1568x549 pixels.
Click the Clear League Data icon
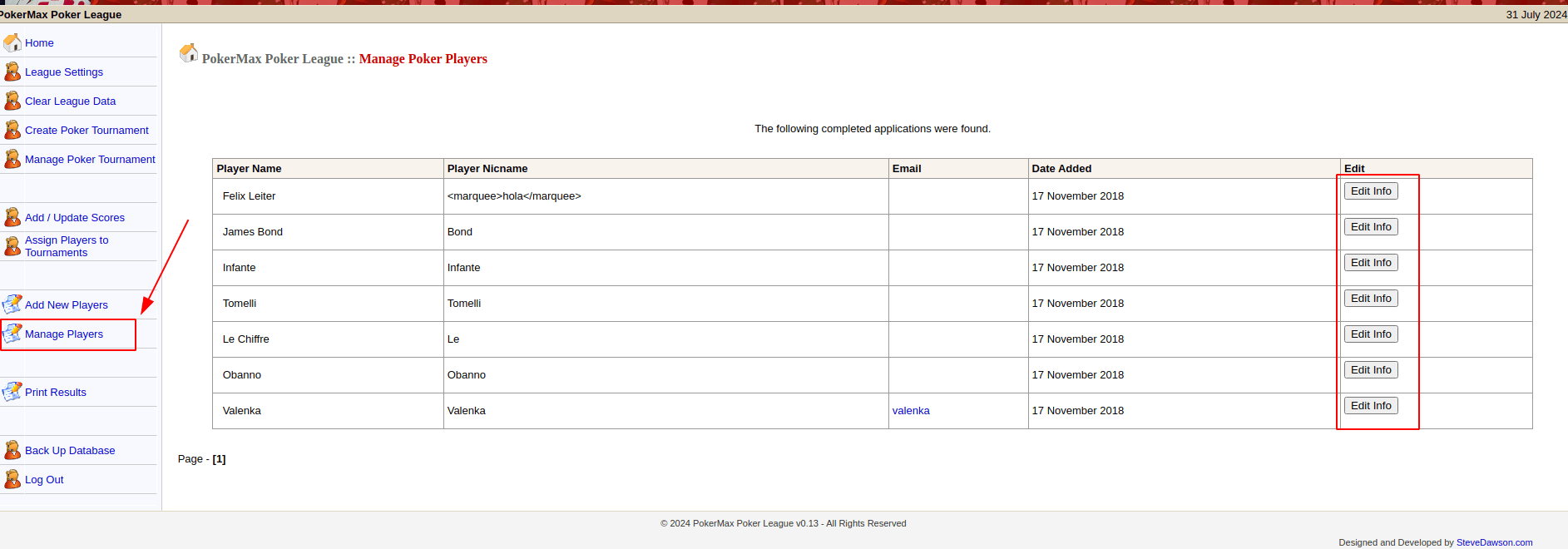[x=12, y=101]
